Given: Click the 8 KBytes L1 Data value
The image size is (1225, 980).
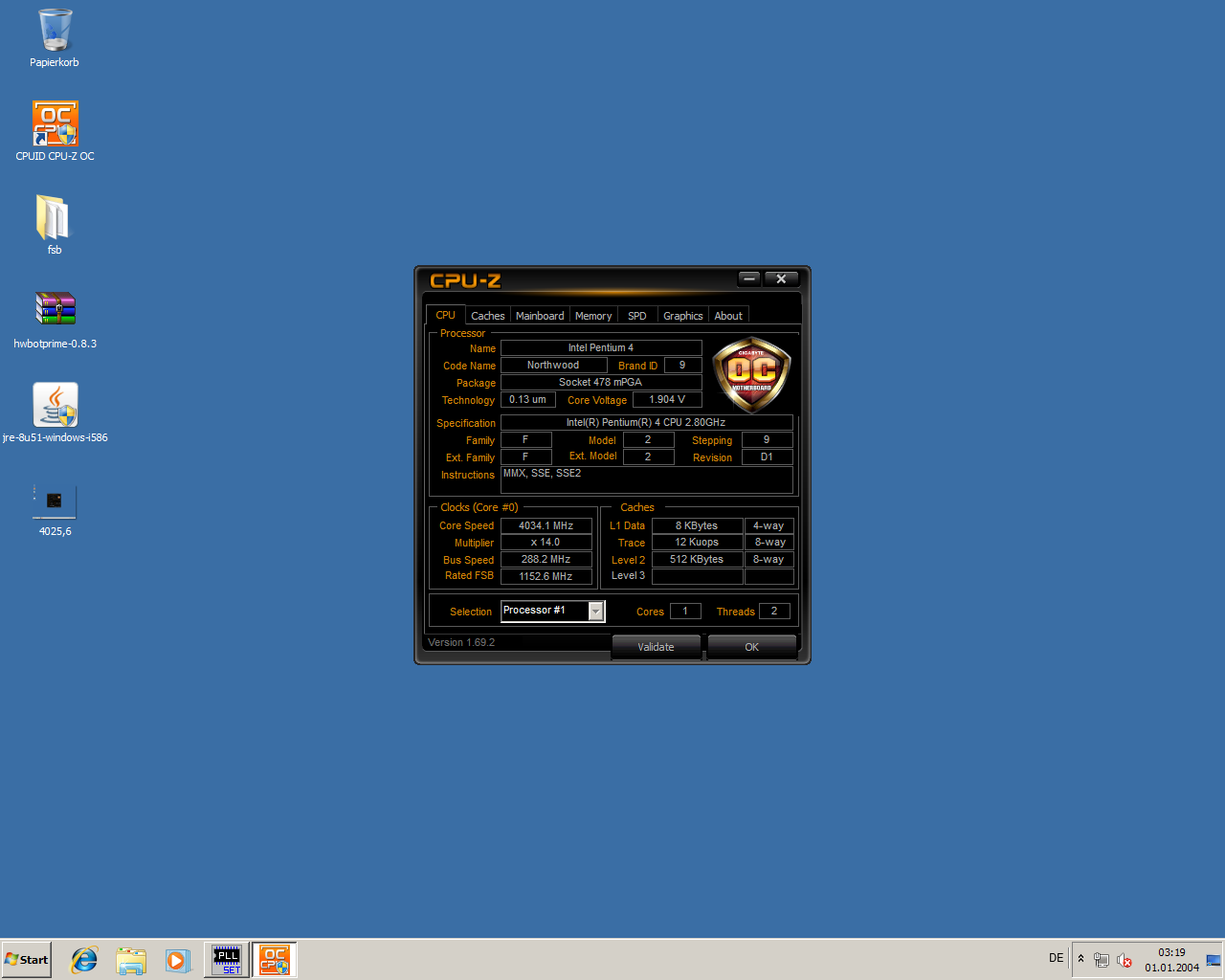Looking at the screenshot, I should coord(697,525).
